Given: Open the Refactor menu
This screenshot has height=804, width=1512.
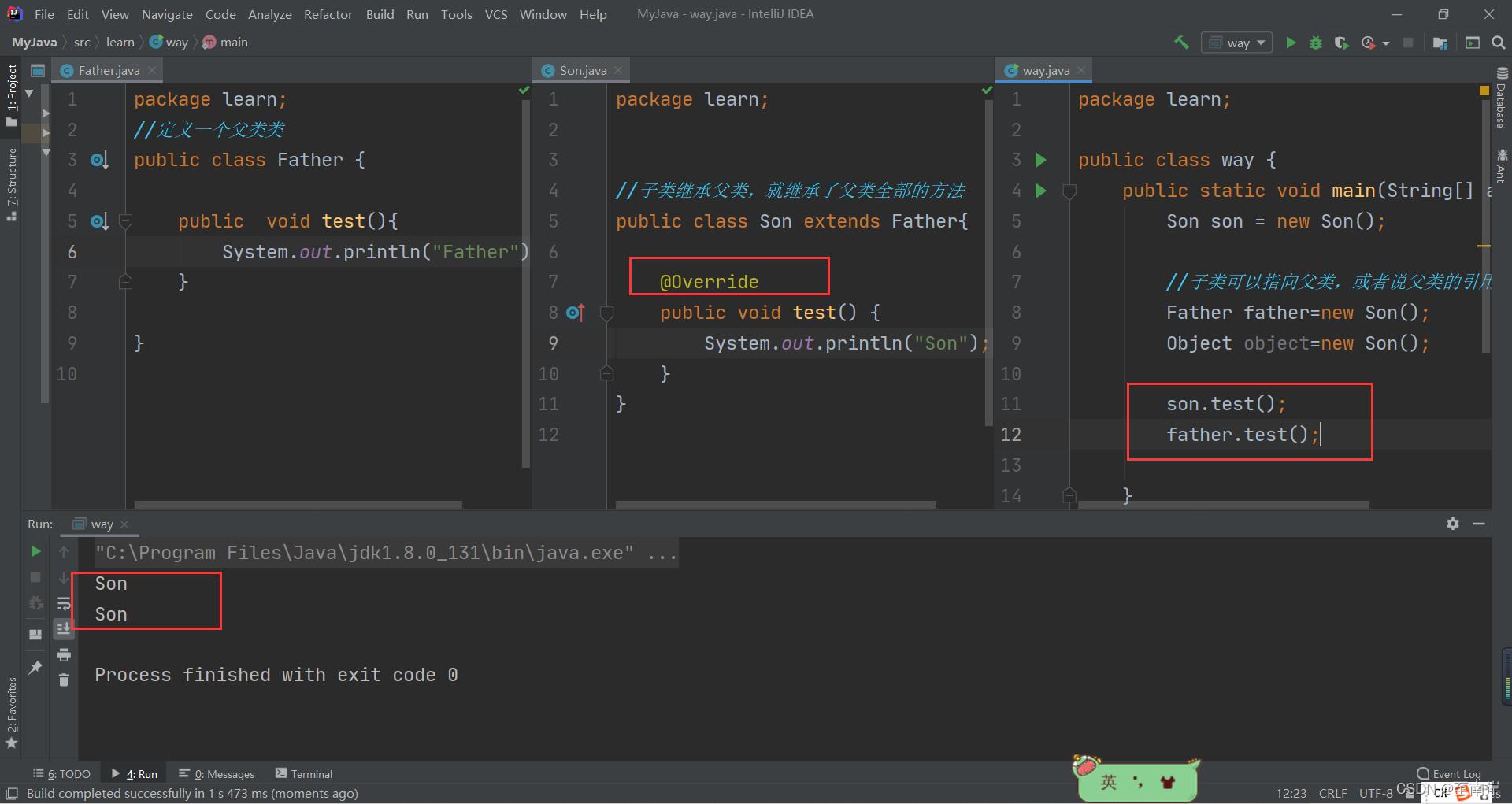Looking at the screenshot, I should (x=328, y=14).
